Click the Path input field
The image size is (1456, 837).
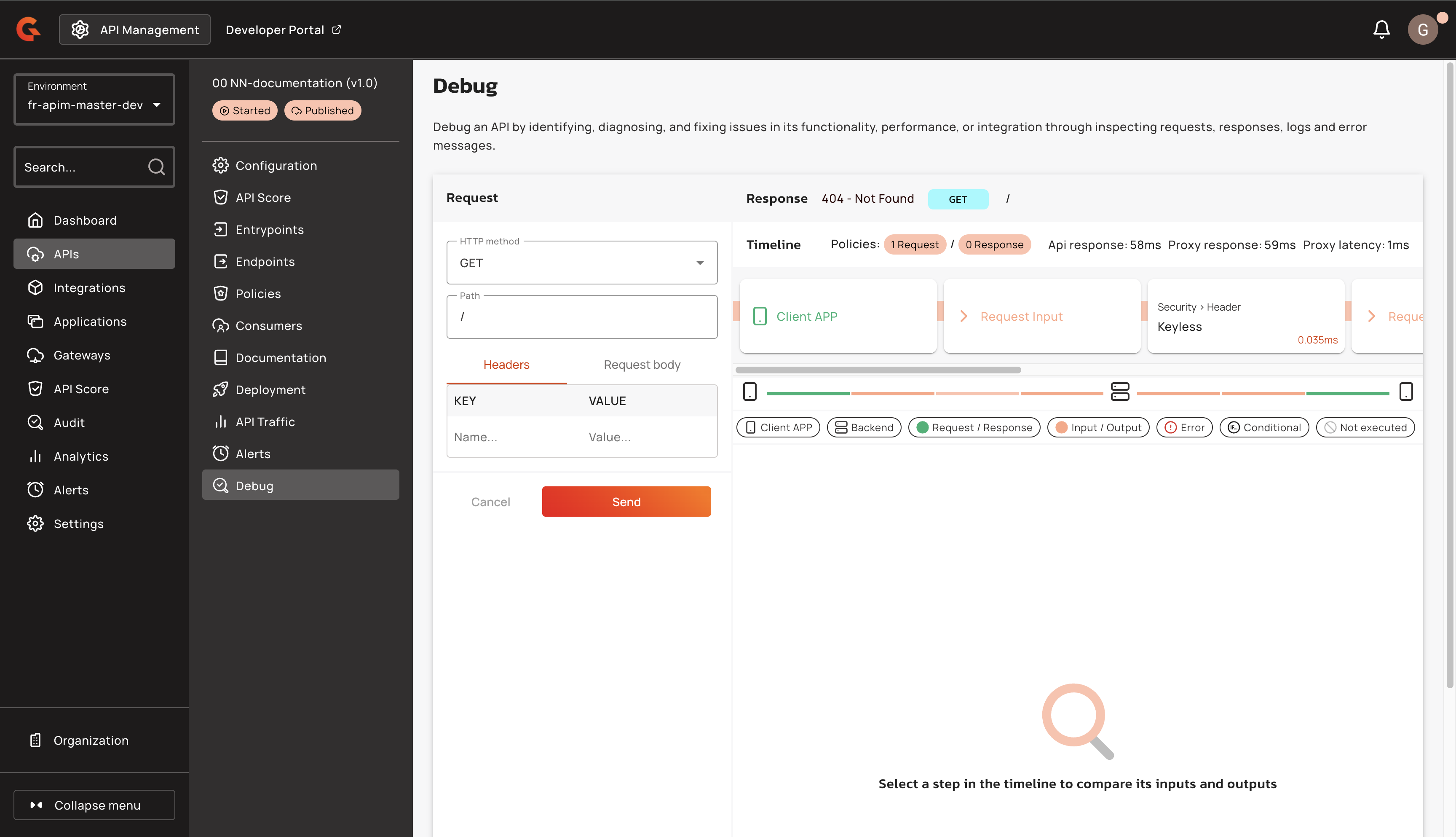pyautogui.click(x=581, y=317)
